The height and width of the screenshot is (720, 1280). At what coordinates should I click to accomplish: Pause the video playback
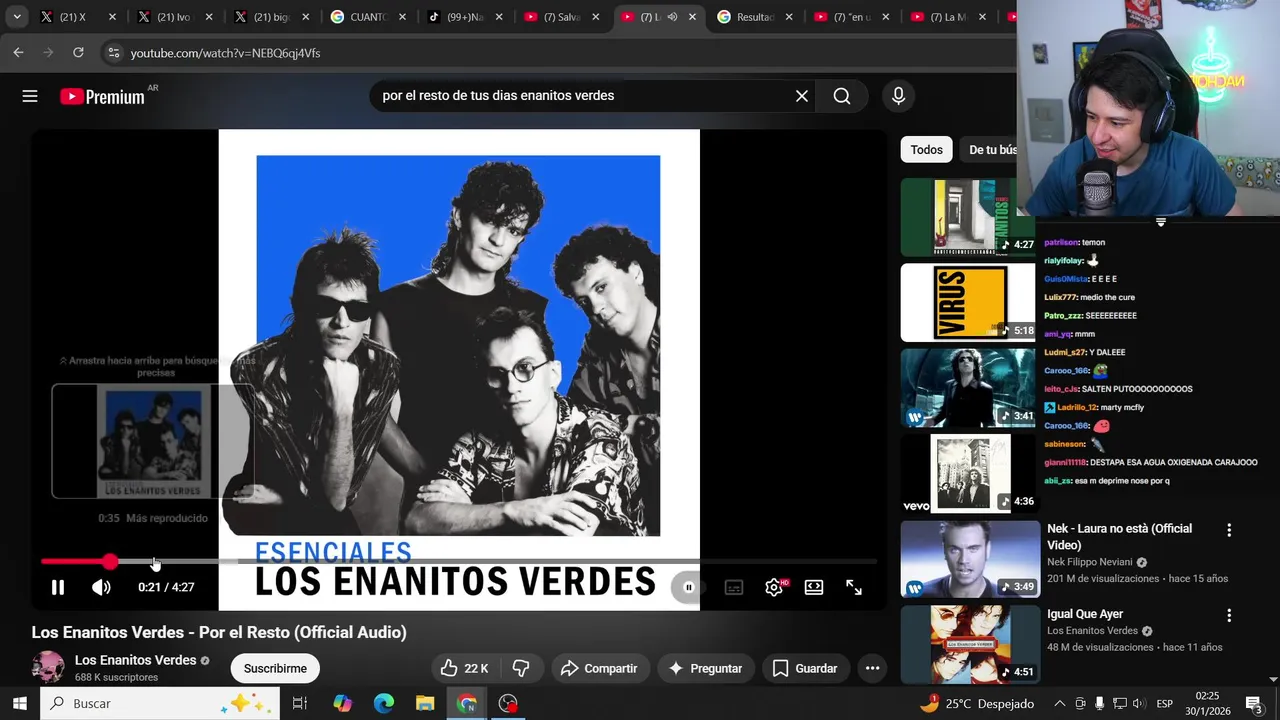58,587
